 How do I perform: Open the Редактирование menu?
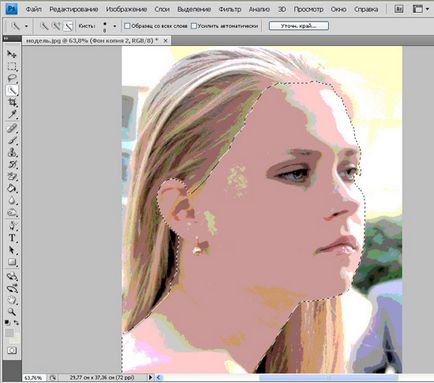74,9
